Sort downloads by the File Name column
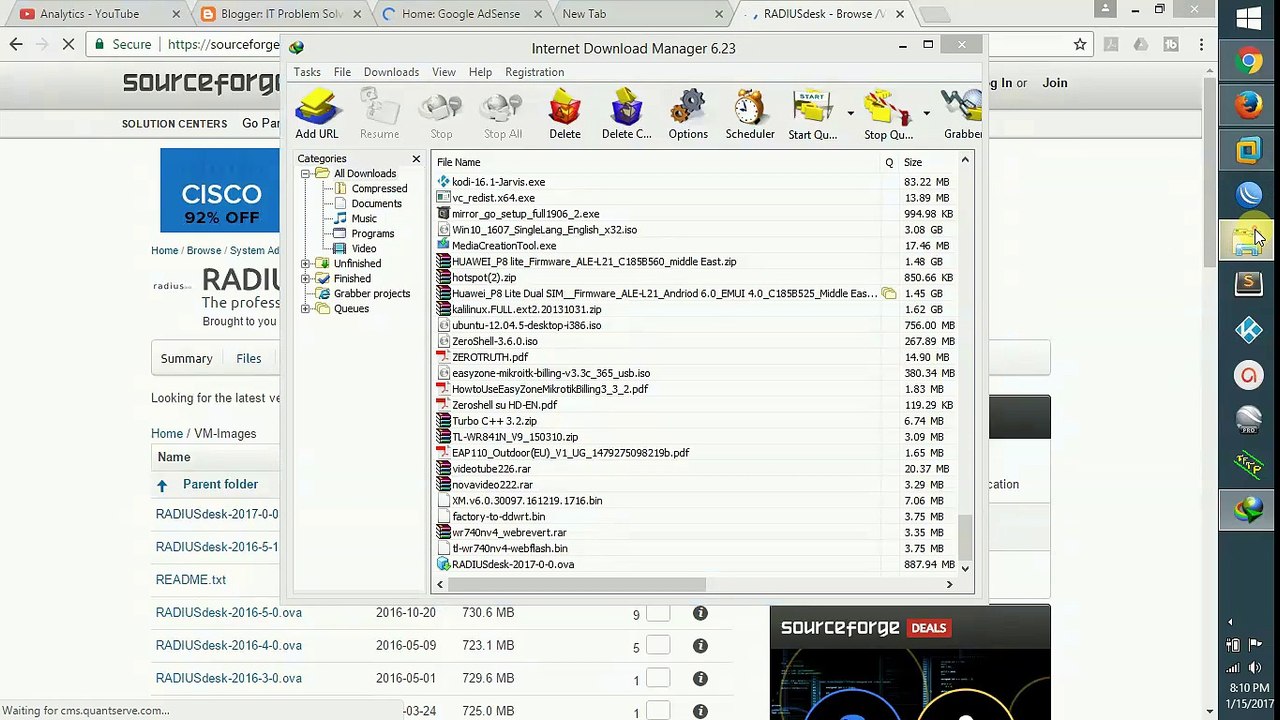 pos(656,162)
